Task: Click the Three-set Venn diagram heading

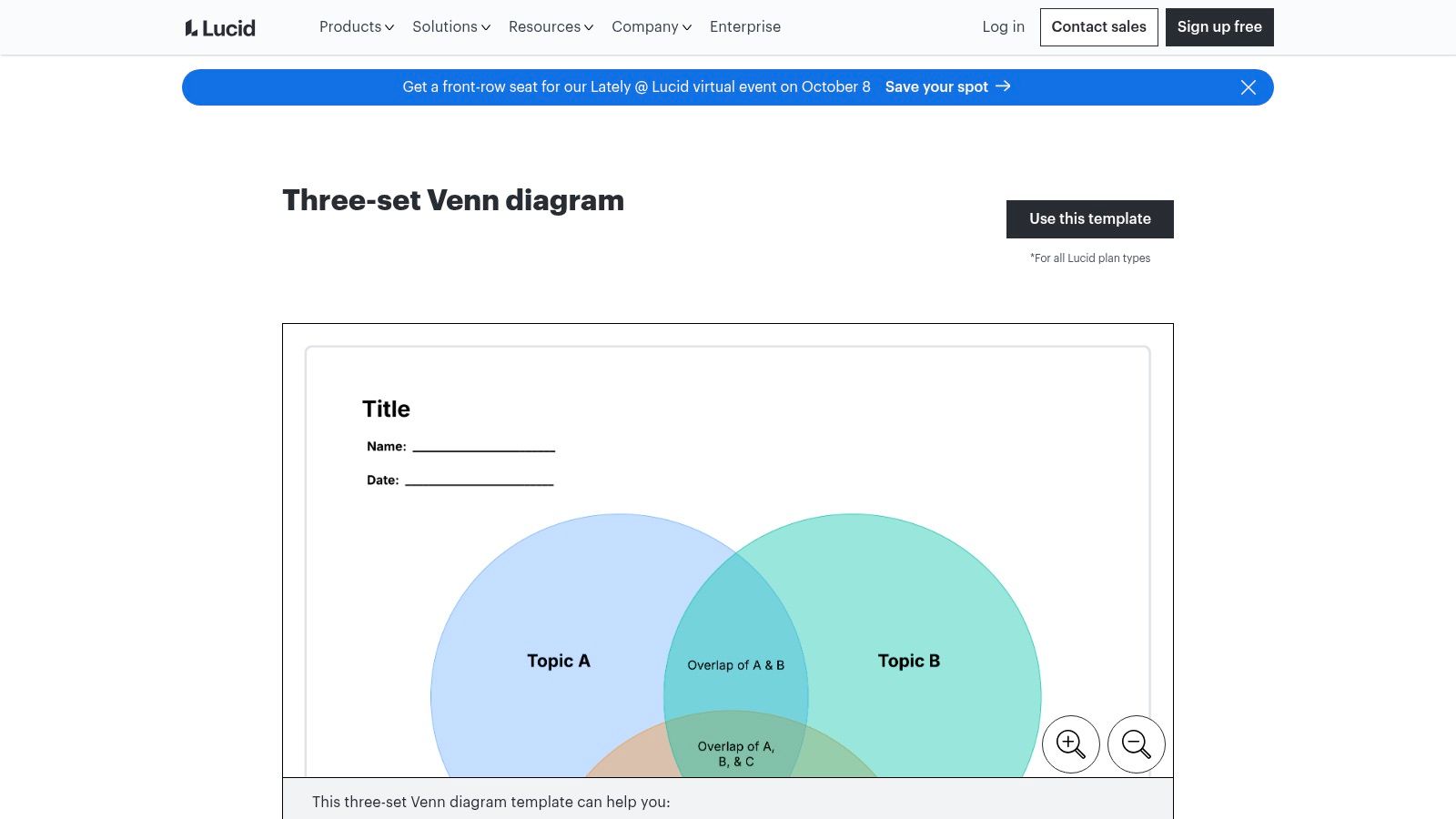Action: coord(453,200)
